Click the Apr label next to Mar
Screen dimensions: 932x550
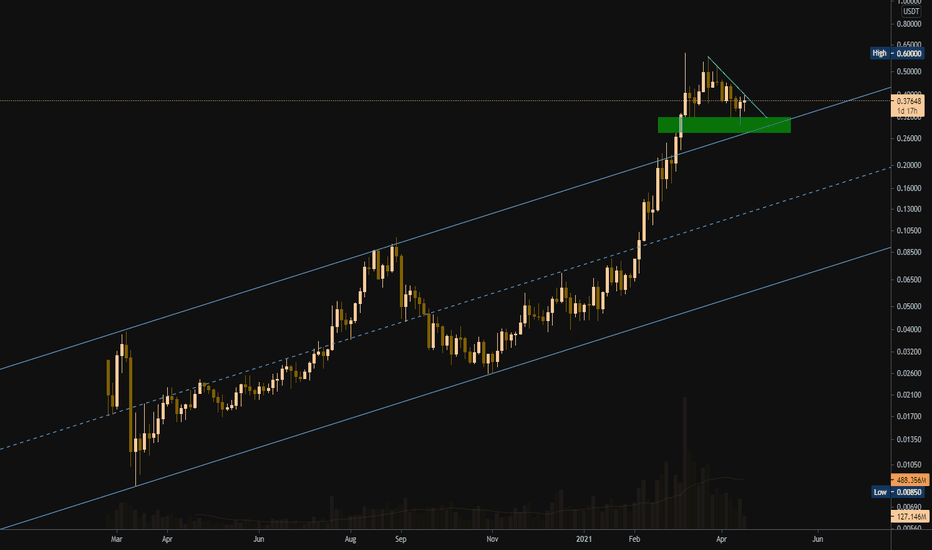(x=167, y=539)
